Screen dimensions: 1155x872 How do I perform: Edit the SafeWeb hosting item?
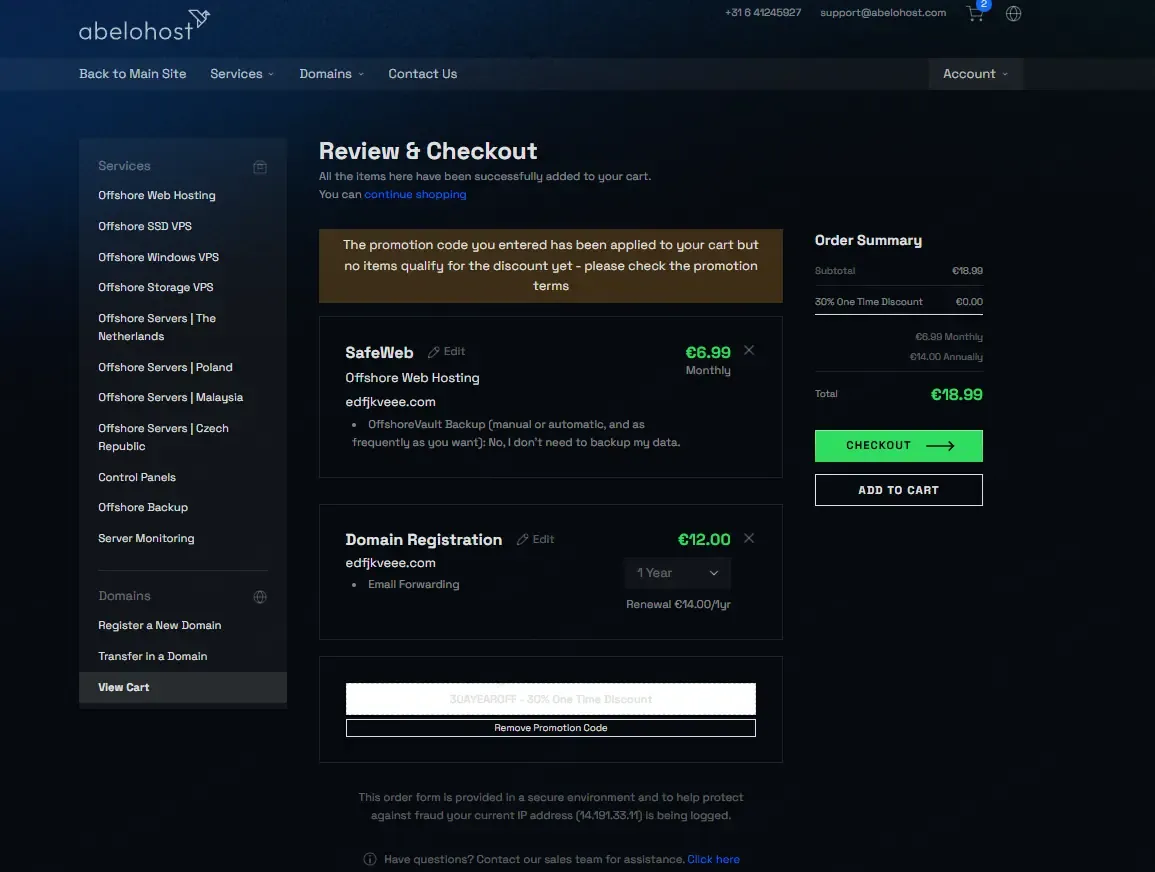tap(446, 352)
